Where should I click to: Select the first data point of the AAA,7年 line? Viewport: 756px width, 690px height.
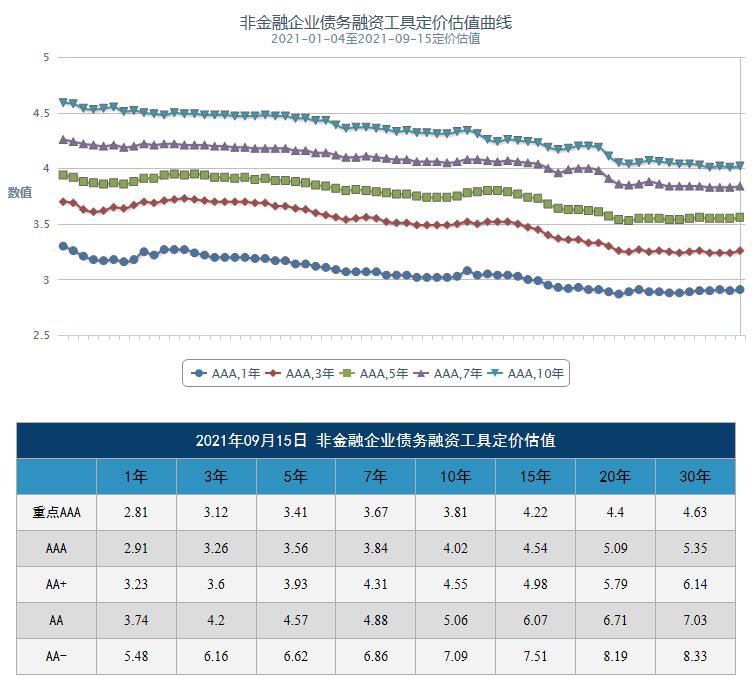(x=63, y=140)
